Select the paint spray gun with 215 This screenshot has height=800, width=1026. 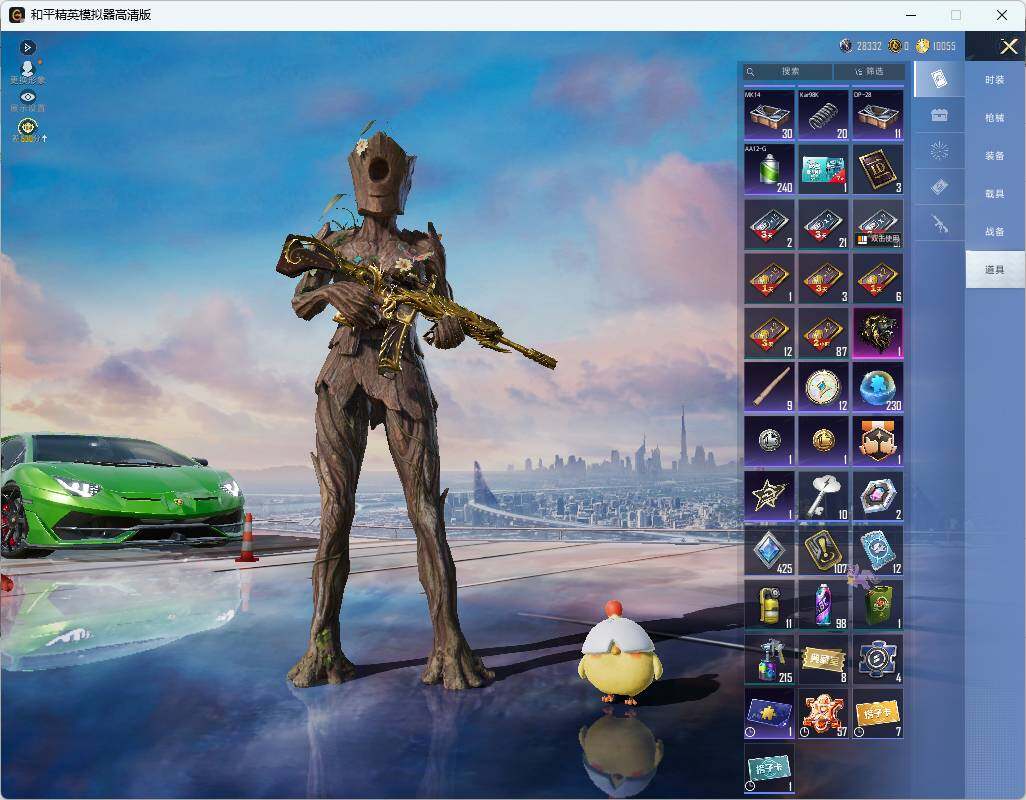coord(770,660)
